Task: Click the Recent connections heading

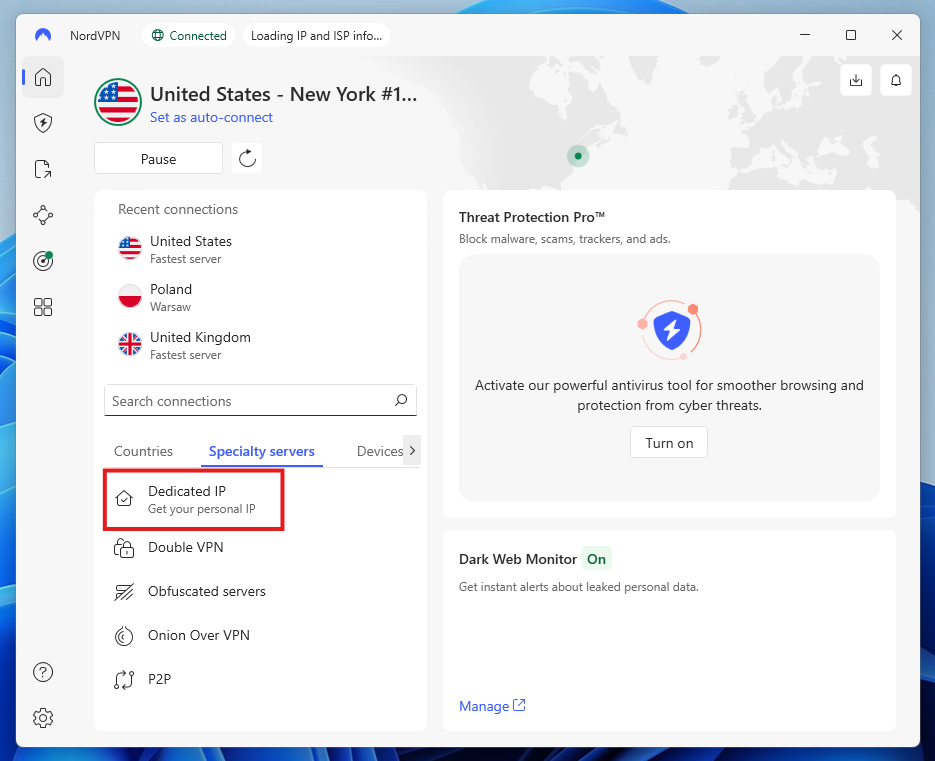Action: click(x=178, y=209)
